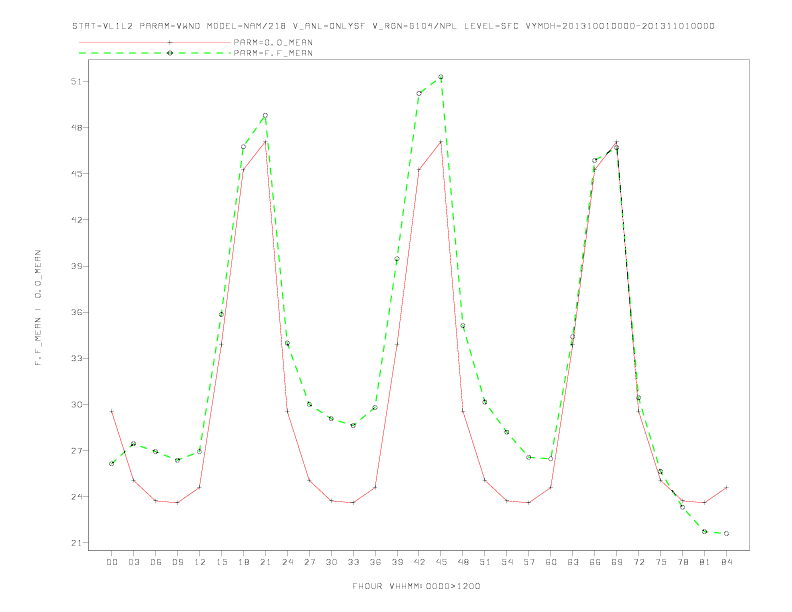
Task: Click y-axis tick label 39
Action: tap(76, 266)
